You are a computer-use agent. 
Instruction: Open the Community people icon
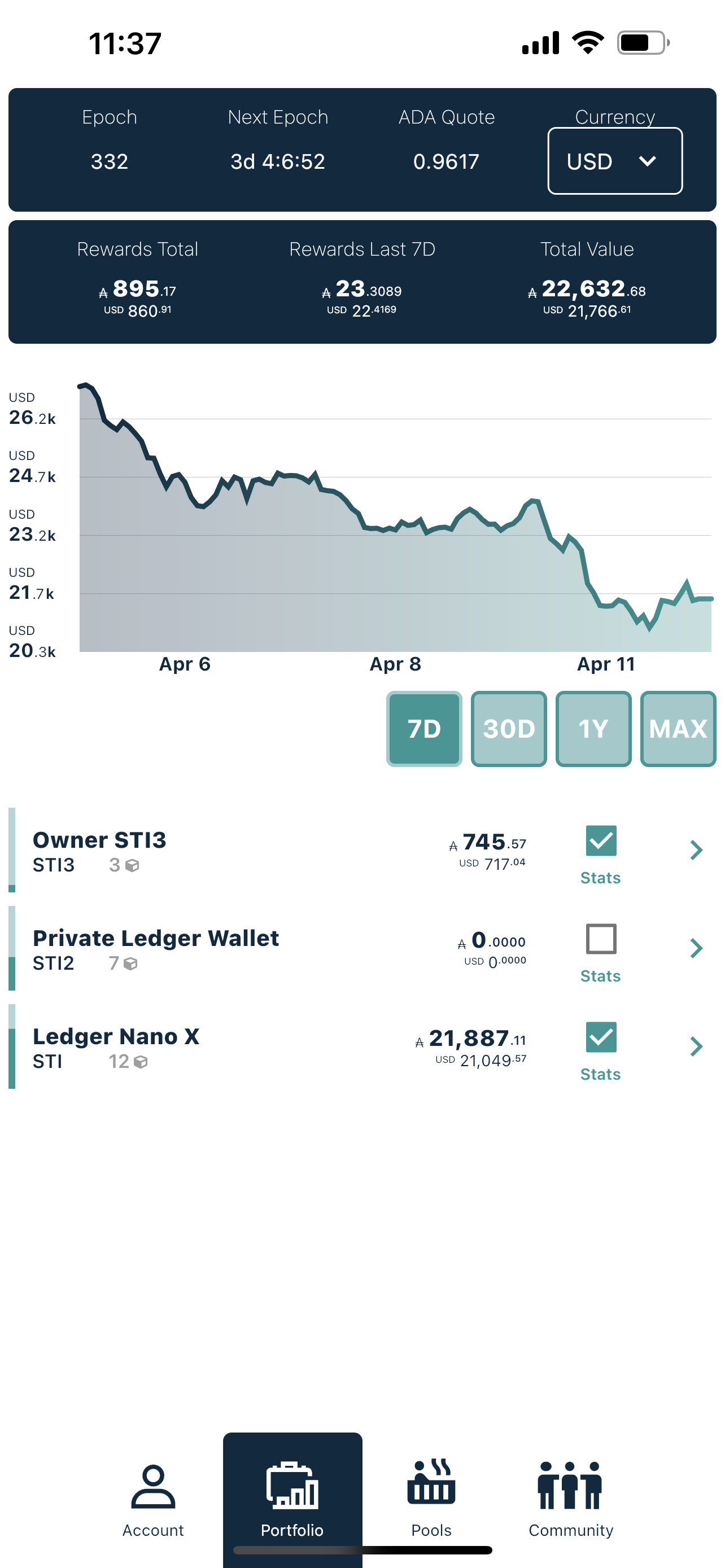(570, 1484)
